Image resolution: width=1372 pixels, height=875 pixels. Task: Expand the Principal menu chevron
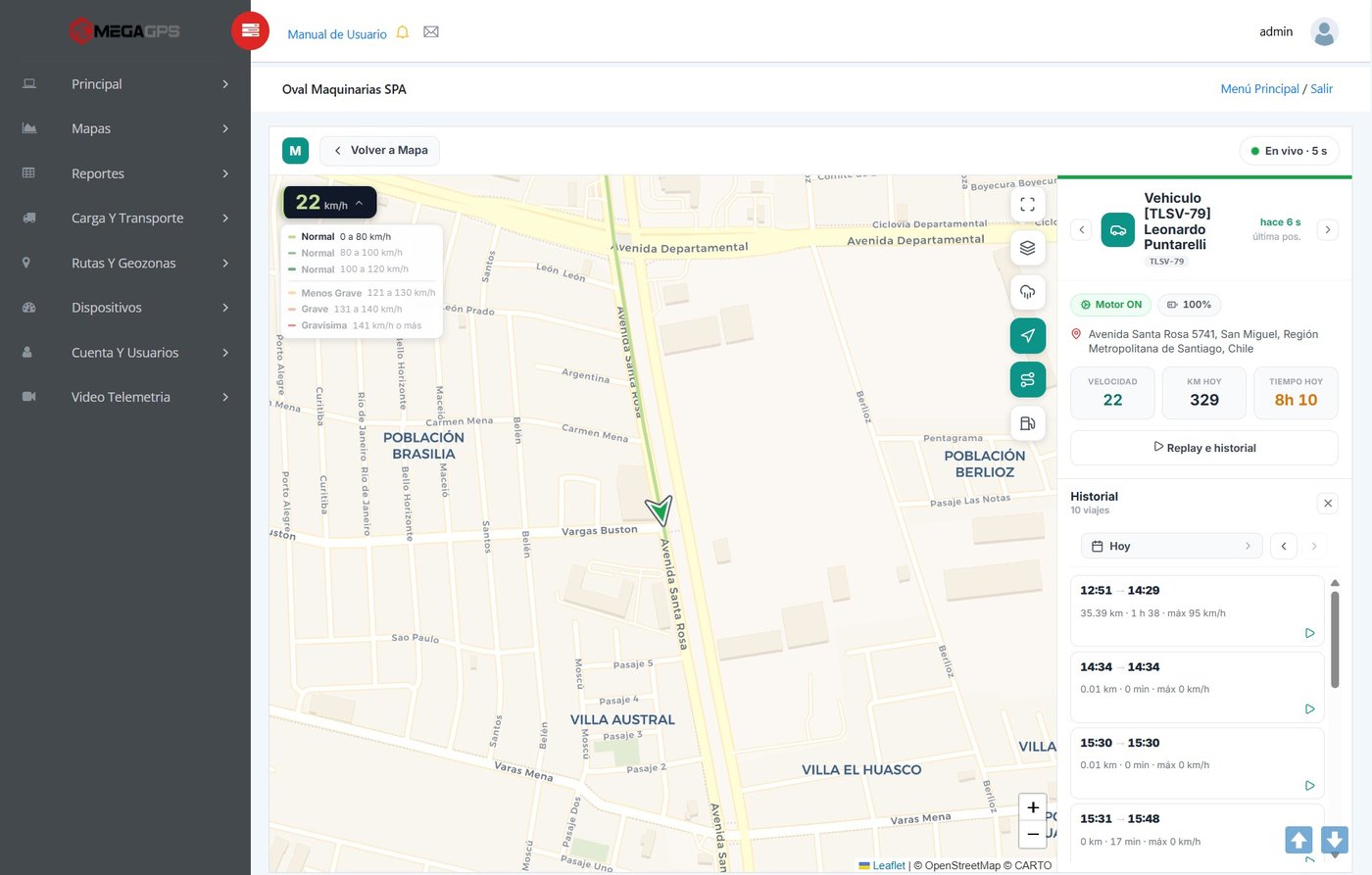(225, 84)
